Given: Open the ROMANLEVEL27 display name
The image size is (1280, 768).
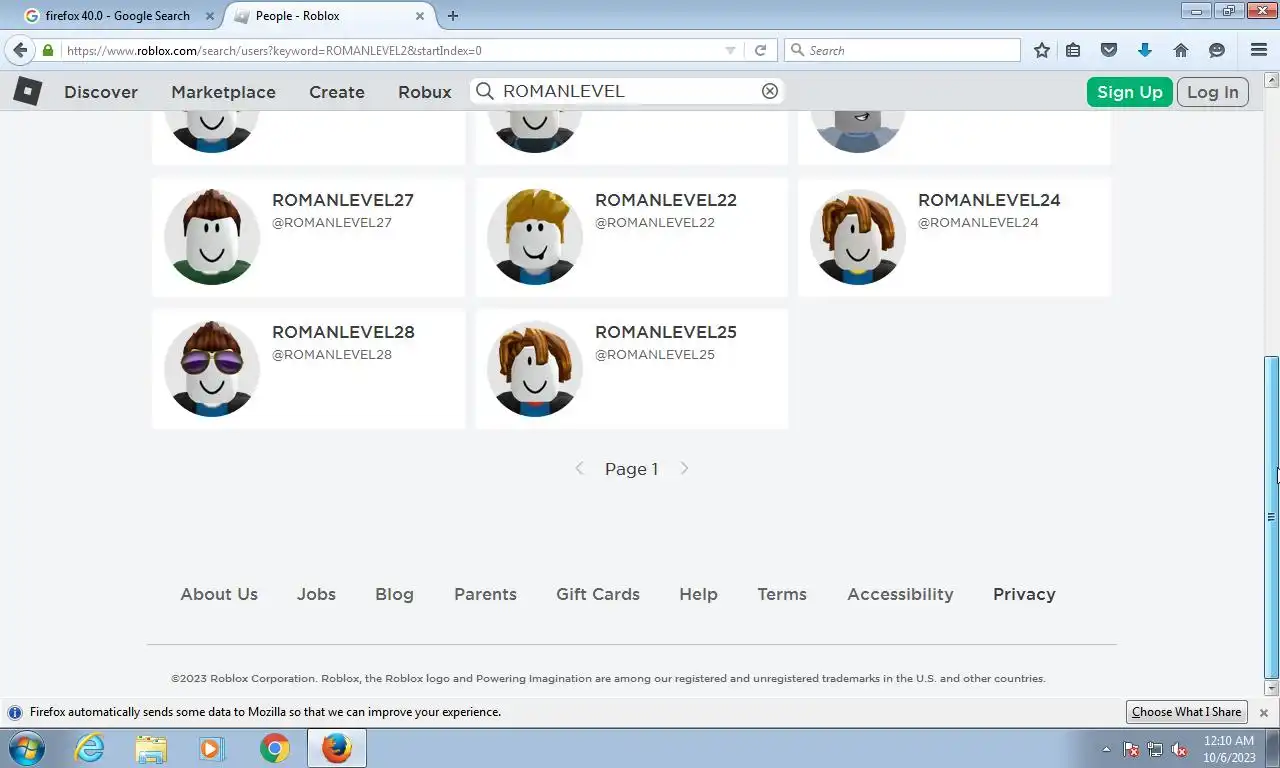Looking at the screenshot, I should point(343,200).
